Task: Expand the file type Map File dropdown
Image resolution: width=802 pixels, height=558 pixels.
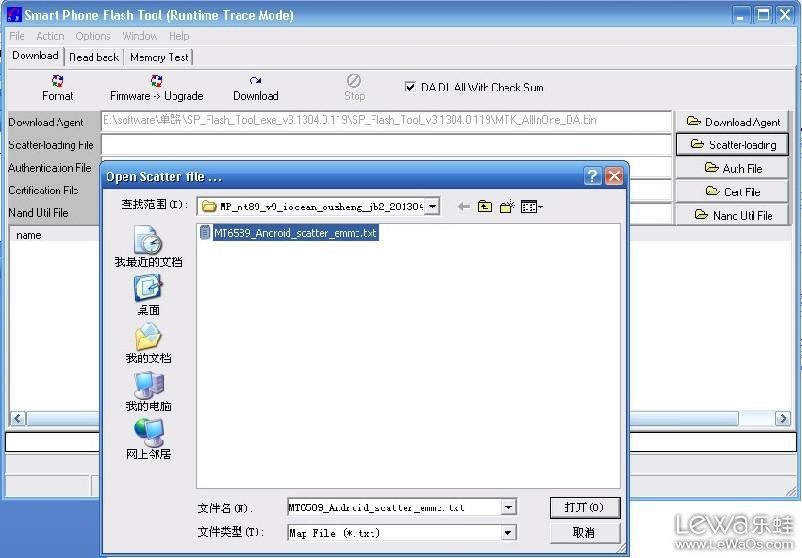Action: 509,533
